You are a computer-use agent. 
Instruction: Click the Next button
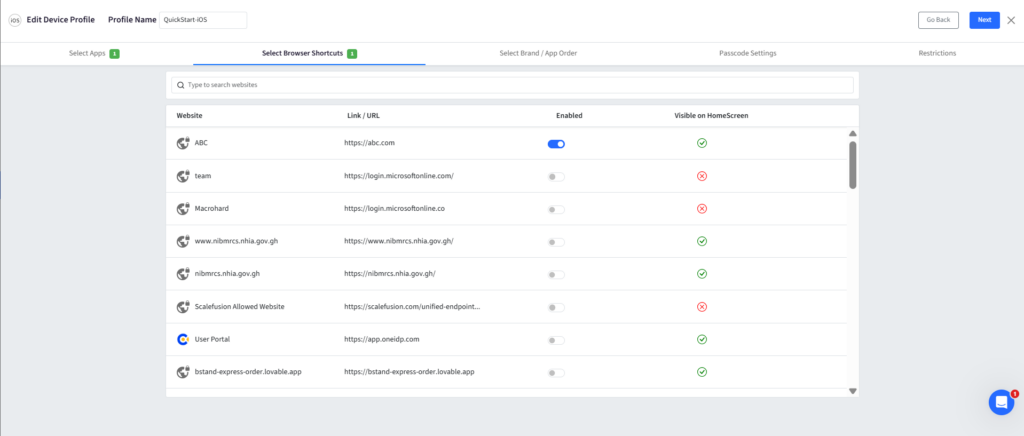coord(984,20)
